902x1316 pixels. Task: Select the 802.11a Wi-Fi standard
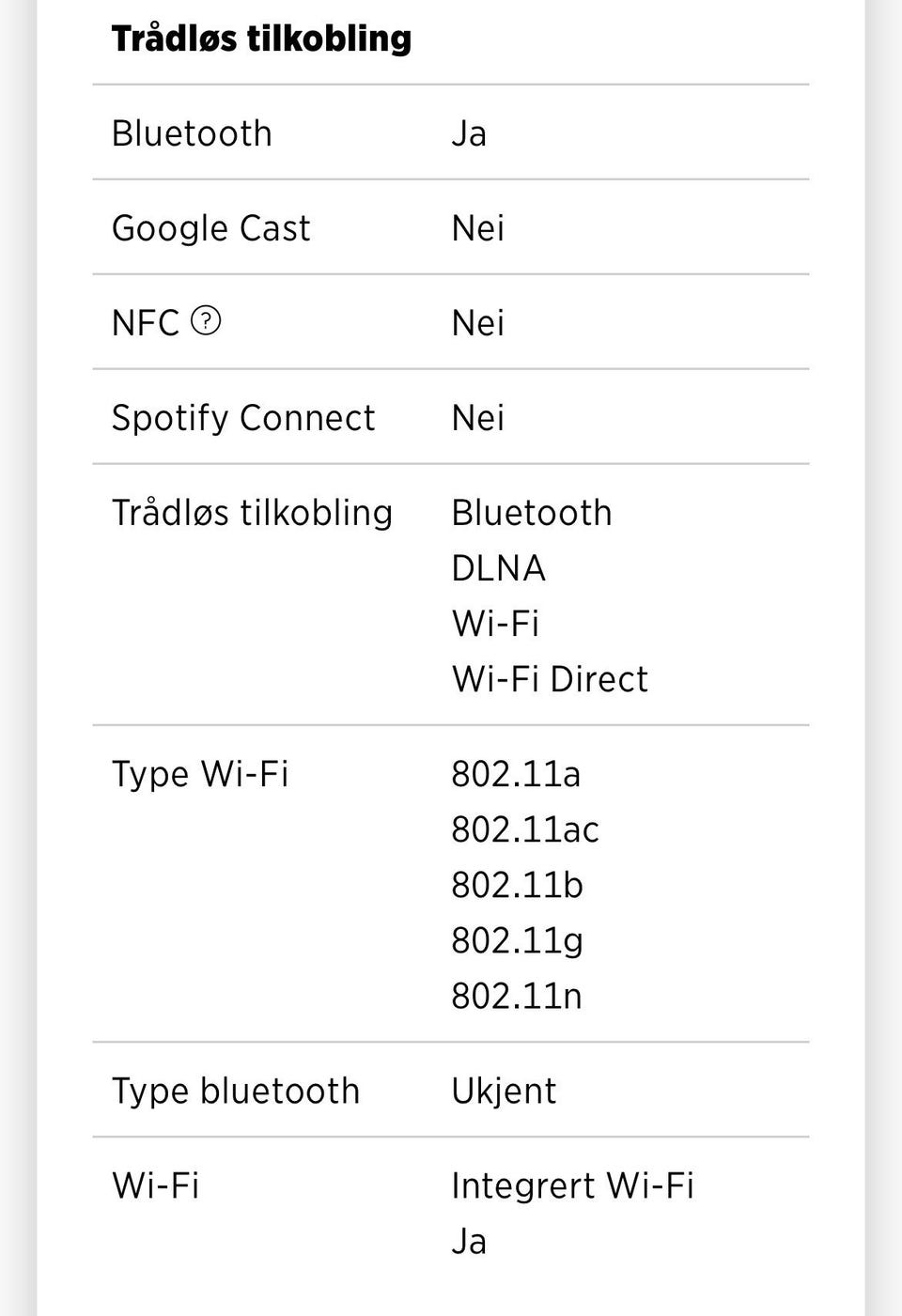click(x=516, y=775)
